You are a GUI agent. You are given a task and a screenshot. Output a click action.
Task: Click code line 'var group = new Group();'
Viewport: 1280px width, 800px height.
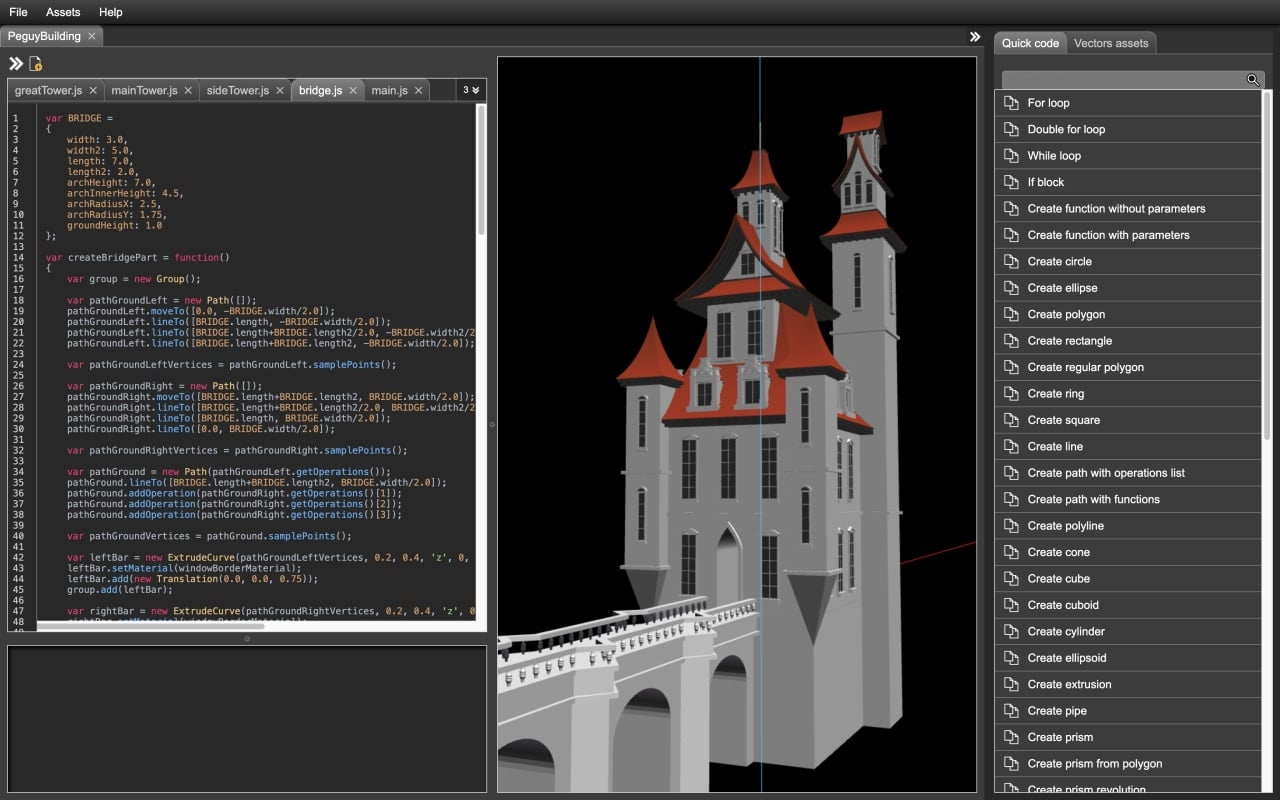pos(134,279)
